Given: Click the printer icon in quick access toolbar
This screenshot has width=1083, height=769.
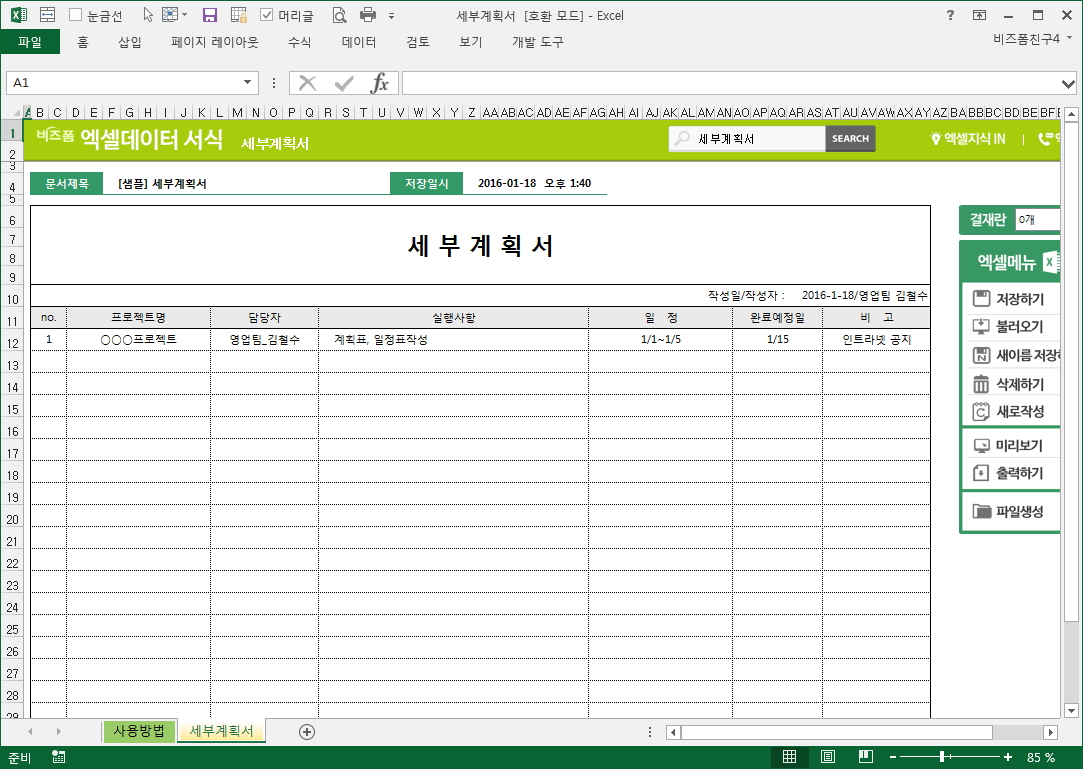Looking at the screenshot, I should tap(367, 15).
